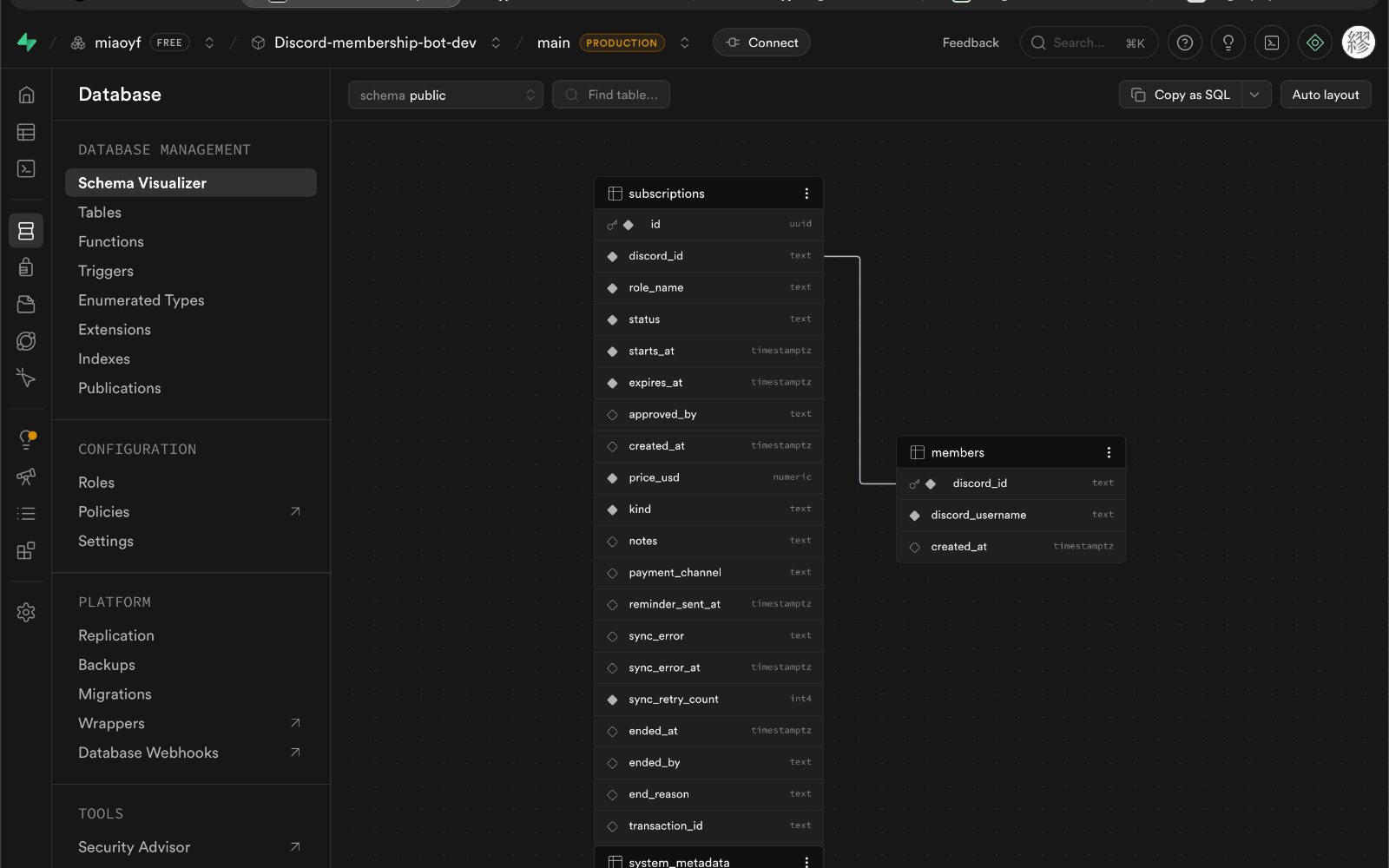Click the subscriptions table header
This screenshot has height=868, width=1389.
(x=708, y=194)
